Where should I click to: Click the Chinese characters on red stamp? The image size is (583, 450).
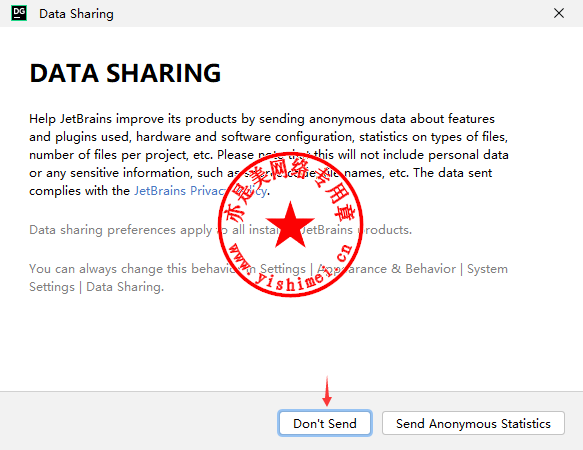click(288, 184)
